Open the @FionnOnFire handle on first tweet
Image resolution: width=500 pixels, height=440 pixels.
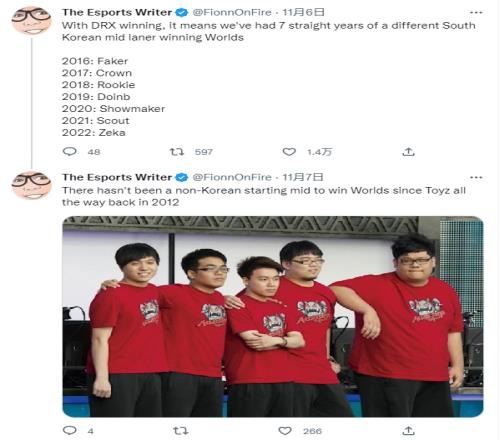(x=232, y=12)
